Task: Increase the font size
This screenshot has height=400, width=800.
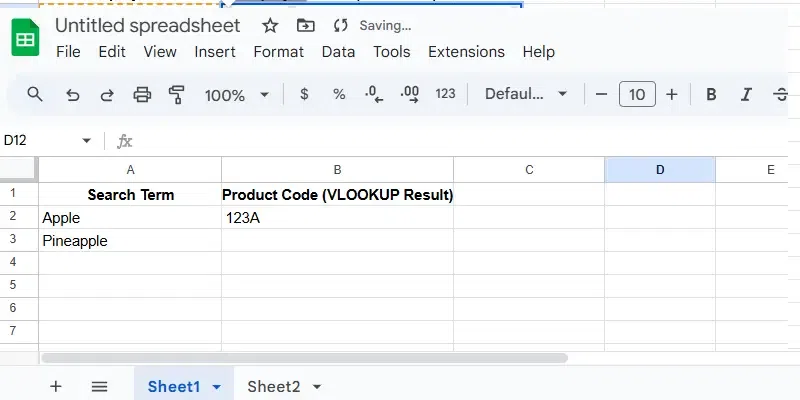Action: coord(671,95)
